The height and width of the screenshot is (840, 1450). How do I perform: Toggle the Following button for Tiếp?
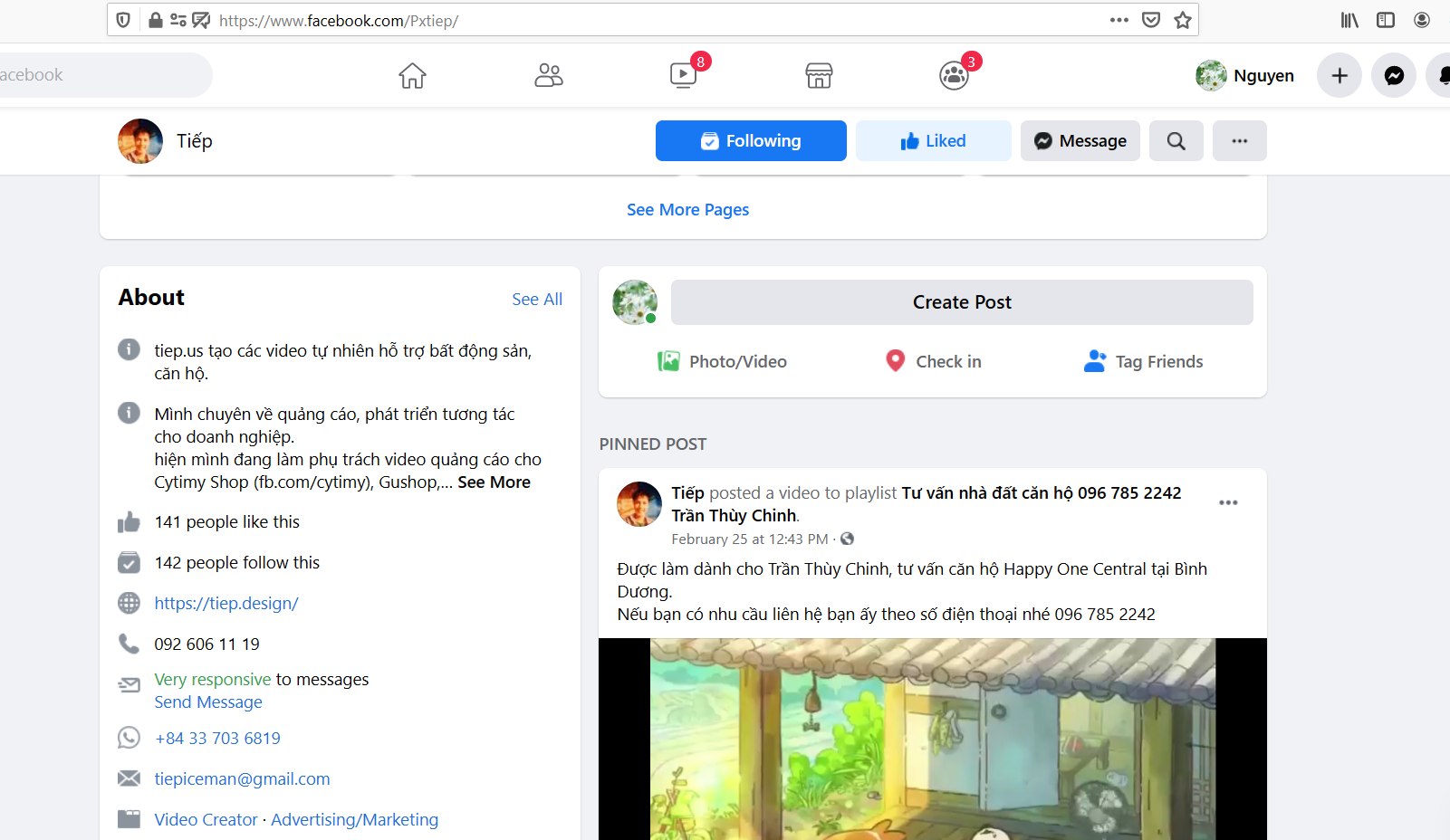tap(751, 140)
